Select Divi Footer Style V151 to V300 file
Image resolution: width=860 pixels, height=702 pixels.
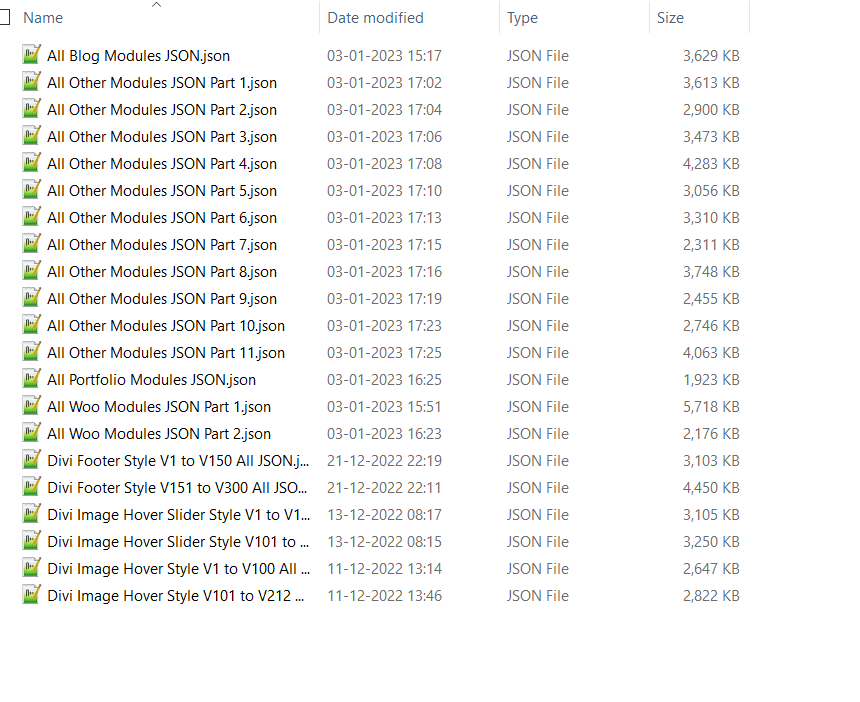coord(178,488)
